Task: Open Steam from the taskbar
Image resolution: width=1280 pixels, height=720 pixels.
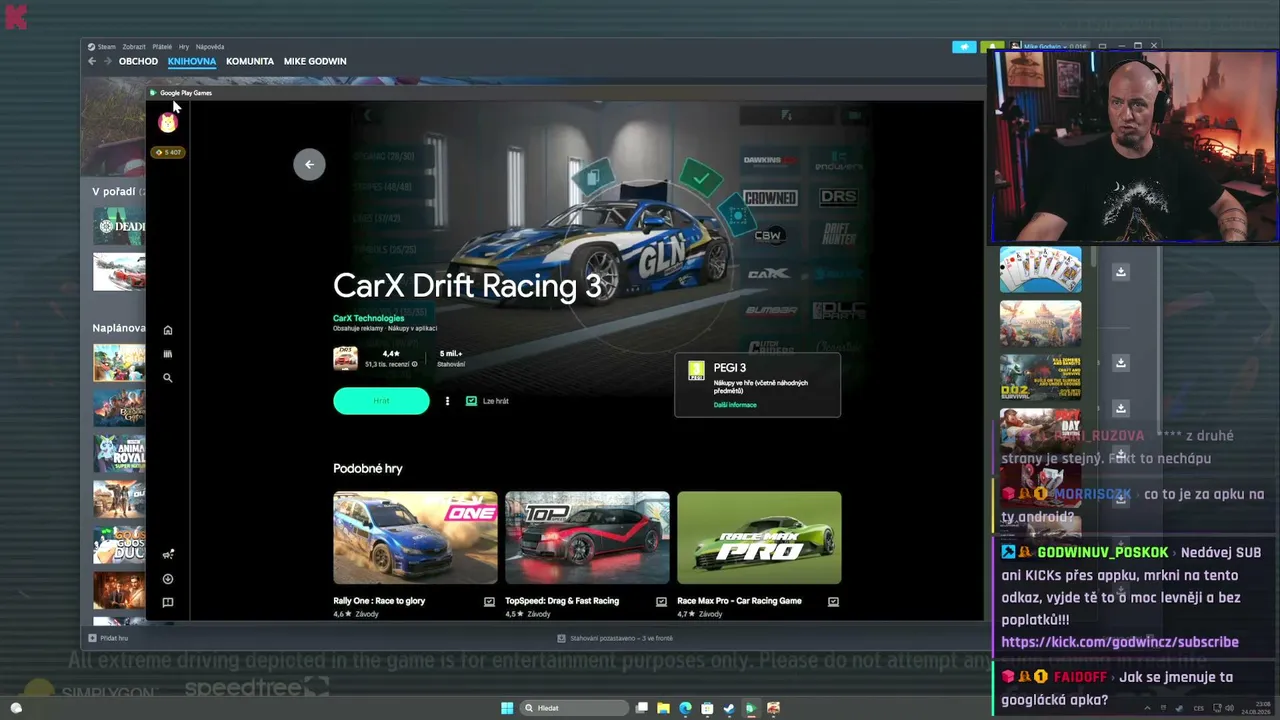Action: point(729,708)
